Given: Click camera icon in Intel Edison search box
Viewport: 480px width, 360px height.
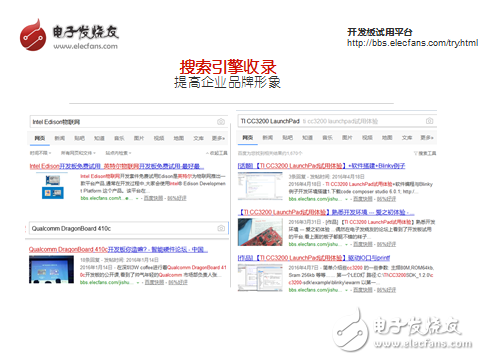Looking at the screenshot, I should click(x=221, y=122).
